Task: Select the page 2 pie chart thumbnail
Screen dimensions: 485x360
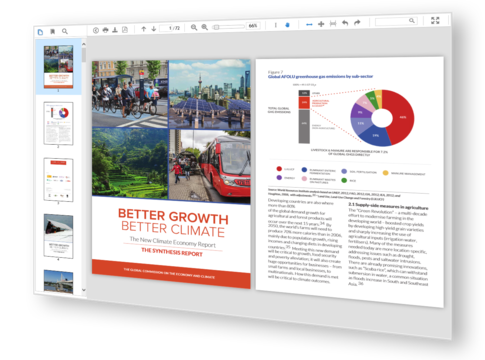Action: [58, 123]
